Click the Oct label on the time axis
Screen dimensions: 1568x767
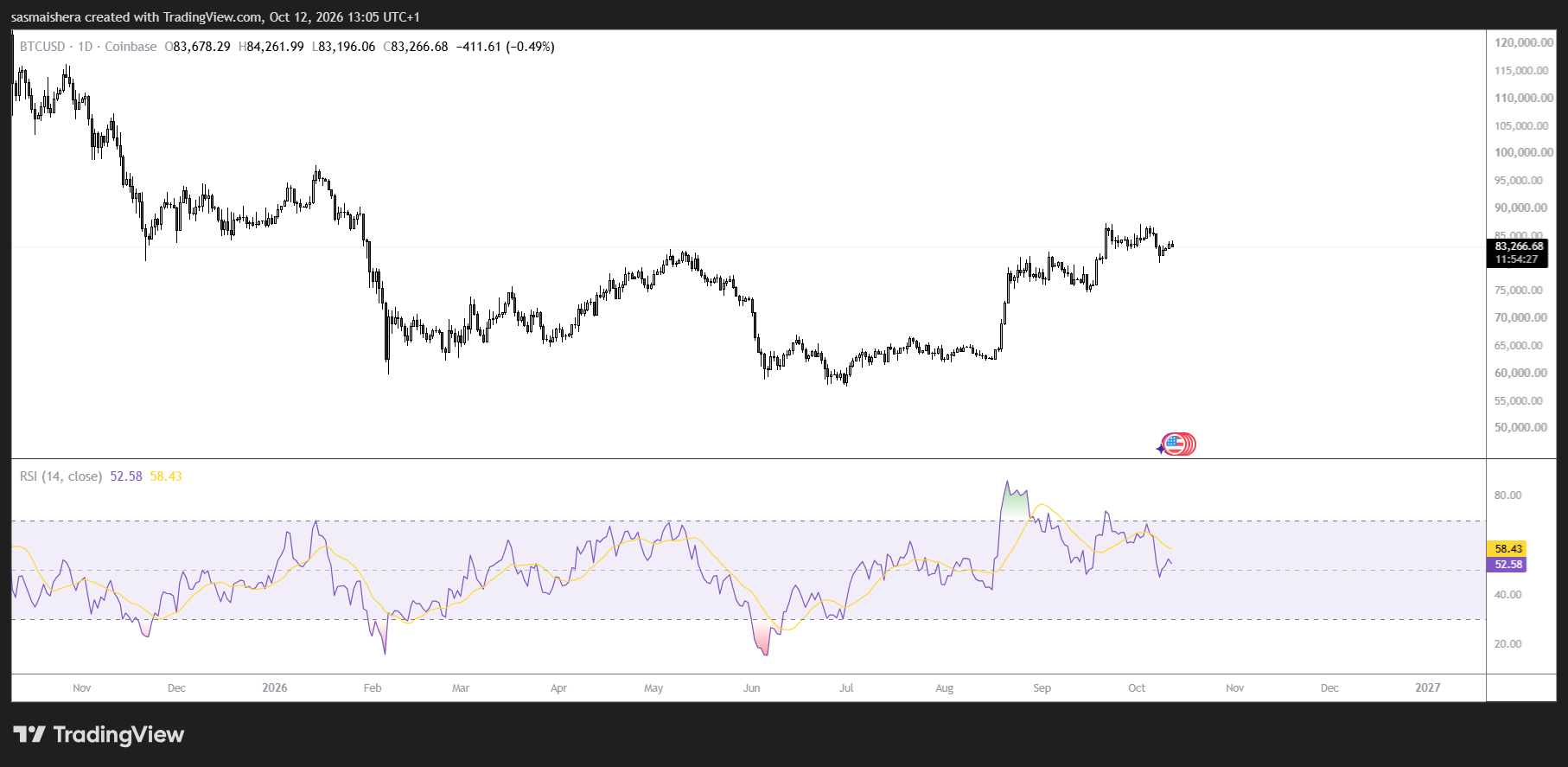click(x=1137, y=688)
